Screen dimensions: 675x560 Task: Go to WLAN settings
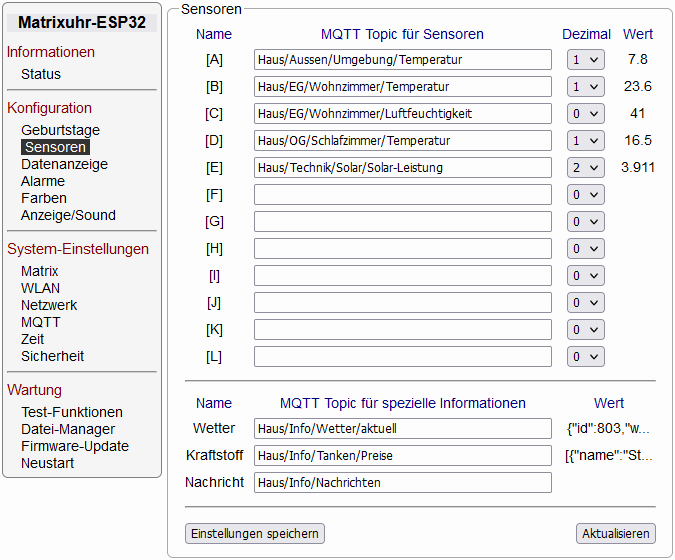click(x=40, y=288)
